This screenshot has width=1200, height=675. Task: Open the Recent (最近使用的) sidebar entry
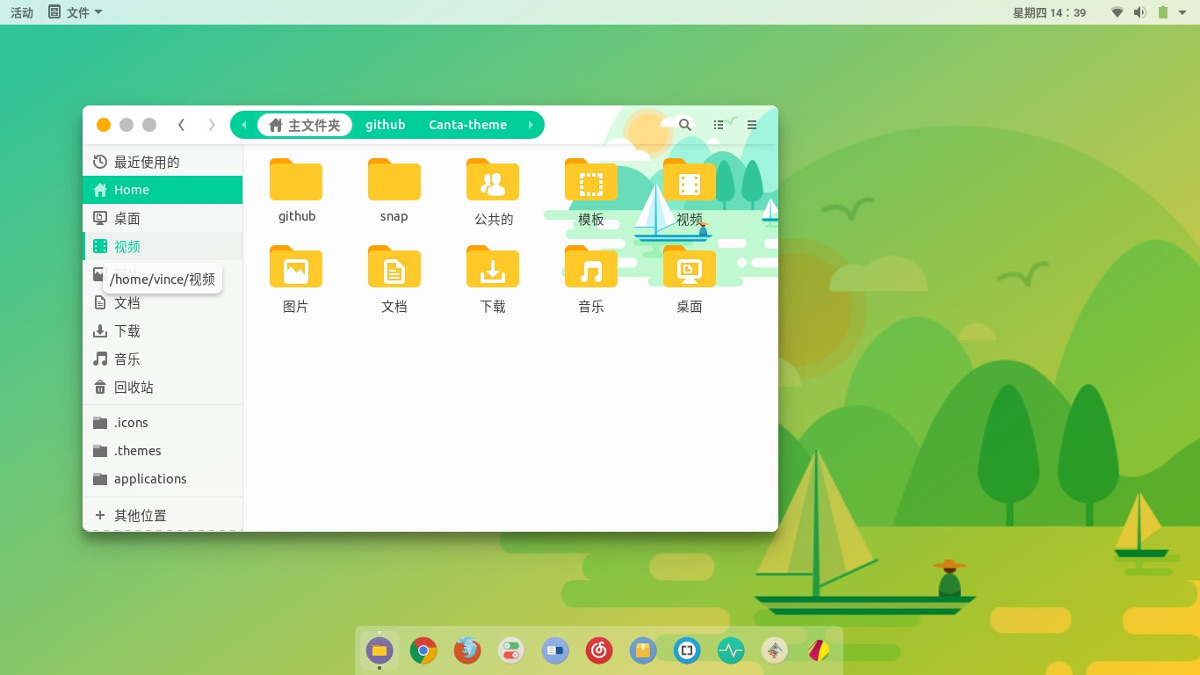[162, 162]
